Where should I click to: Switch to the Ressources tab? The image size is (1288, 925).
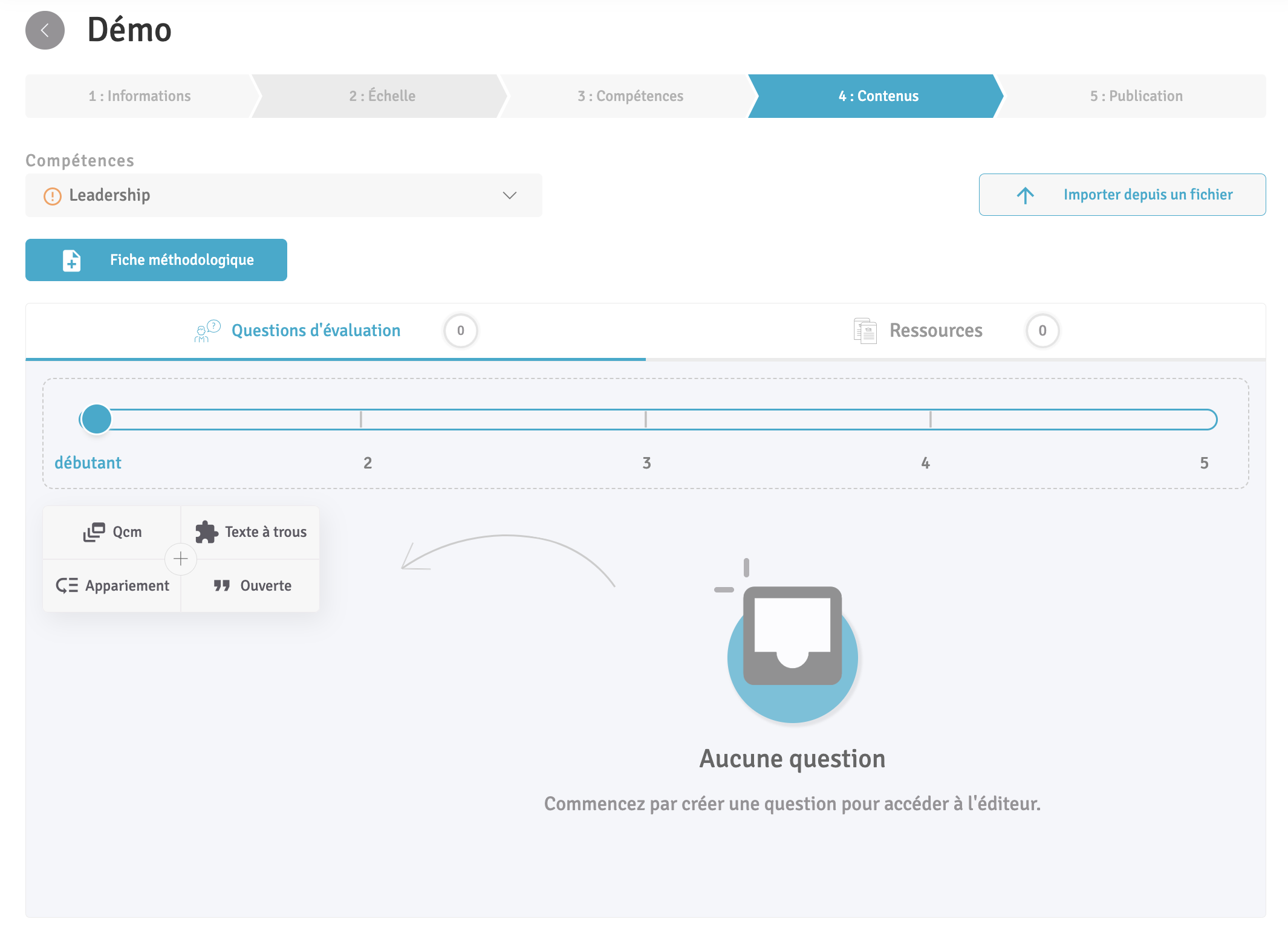tap(935, 331)
